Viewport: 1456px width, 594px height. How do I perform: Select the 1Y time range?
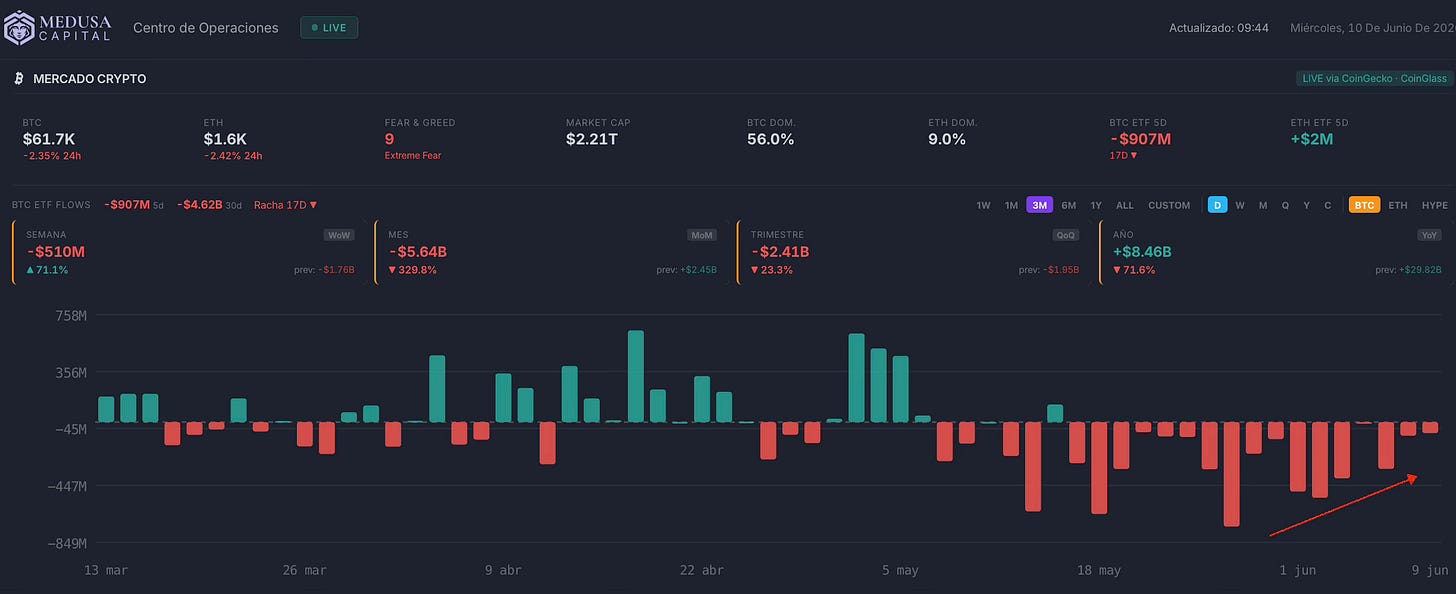coord(1096,205)
